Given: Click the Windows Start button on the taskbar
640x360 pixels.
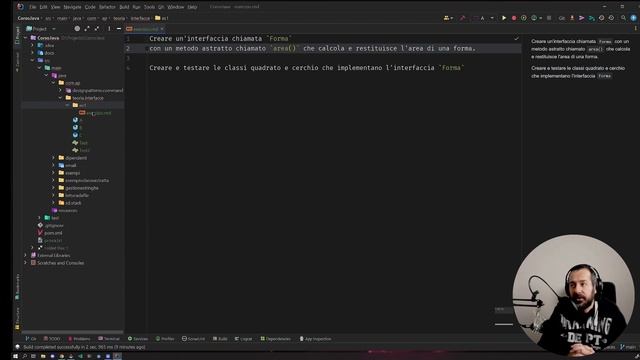Looking at the screenshot, I should pos(15,356).
